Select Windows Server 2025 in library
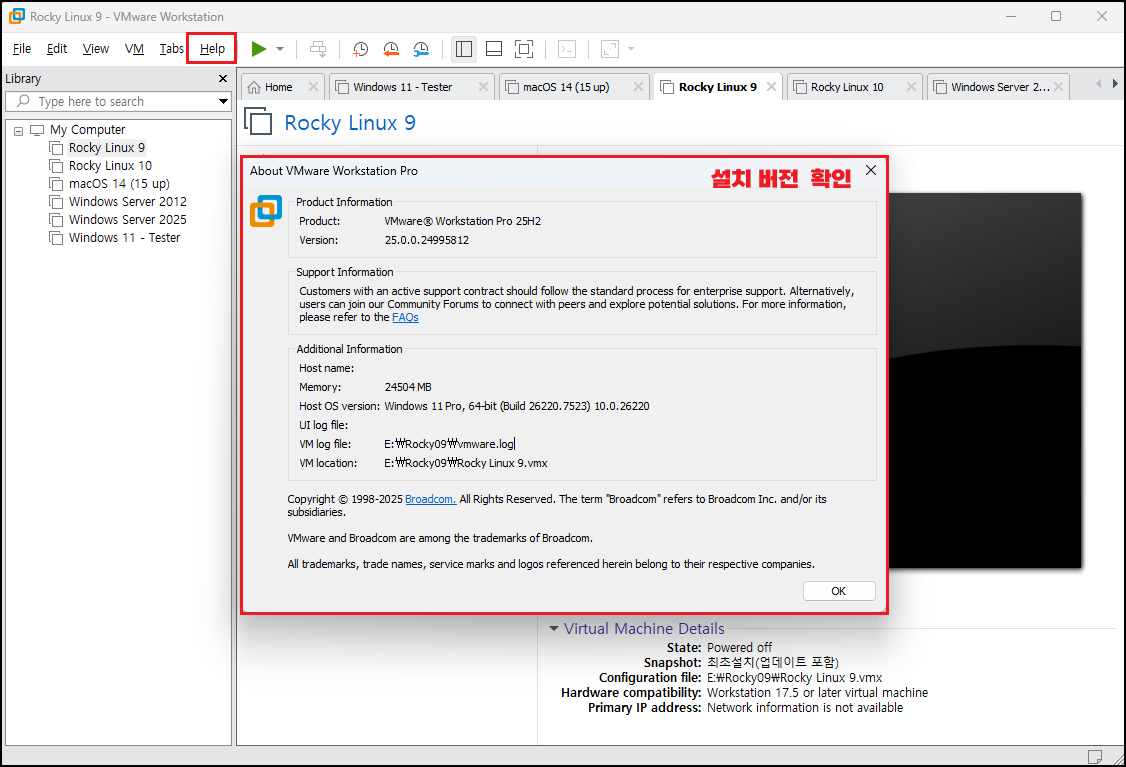Image resolution: width=1126 pixels, height=767 pixels. [x=127, y=219]
